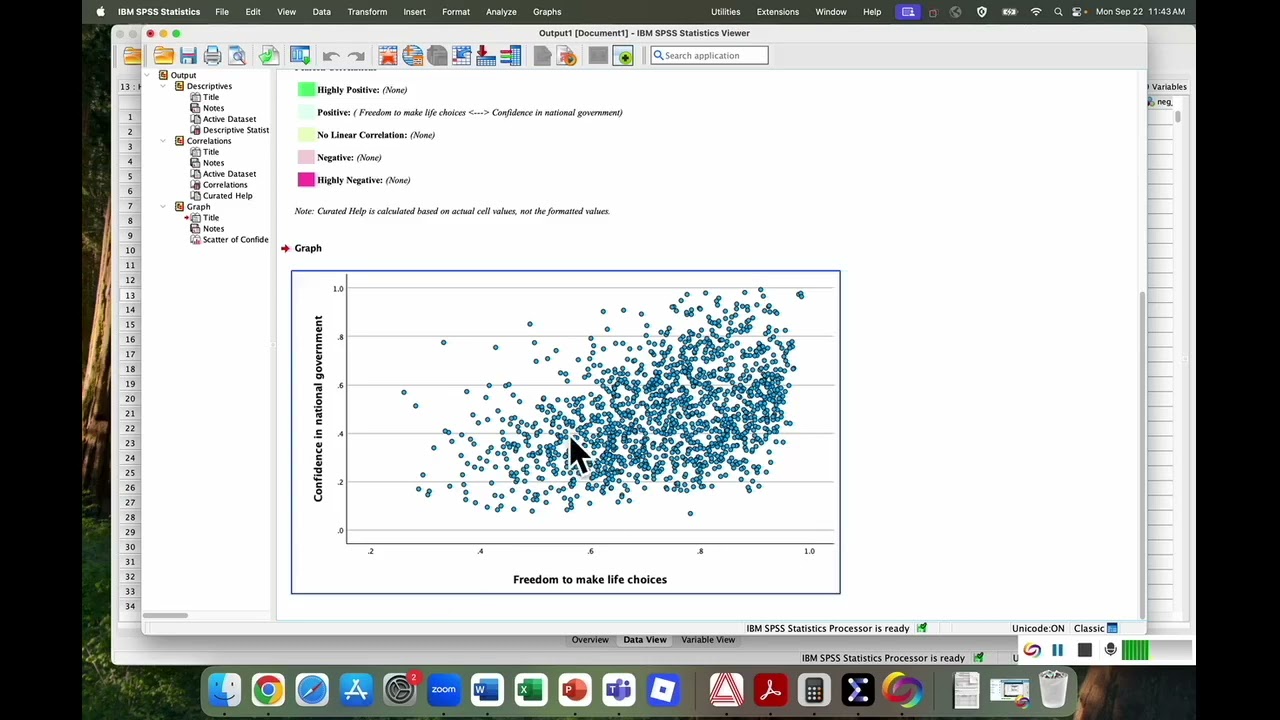1280x720 pixels.
Task: Collapse the Graph outline branch
Action: pos(164,207)
